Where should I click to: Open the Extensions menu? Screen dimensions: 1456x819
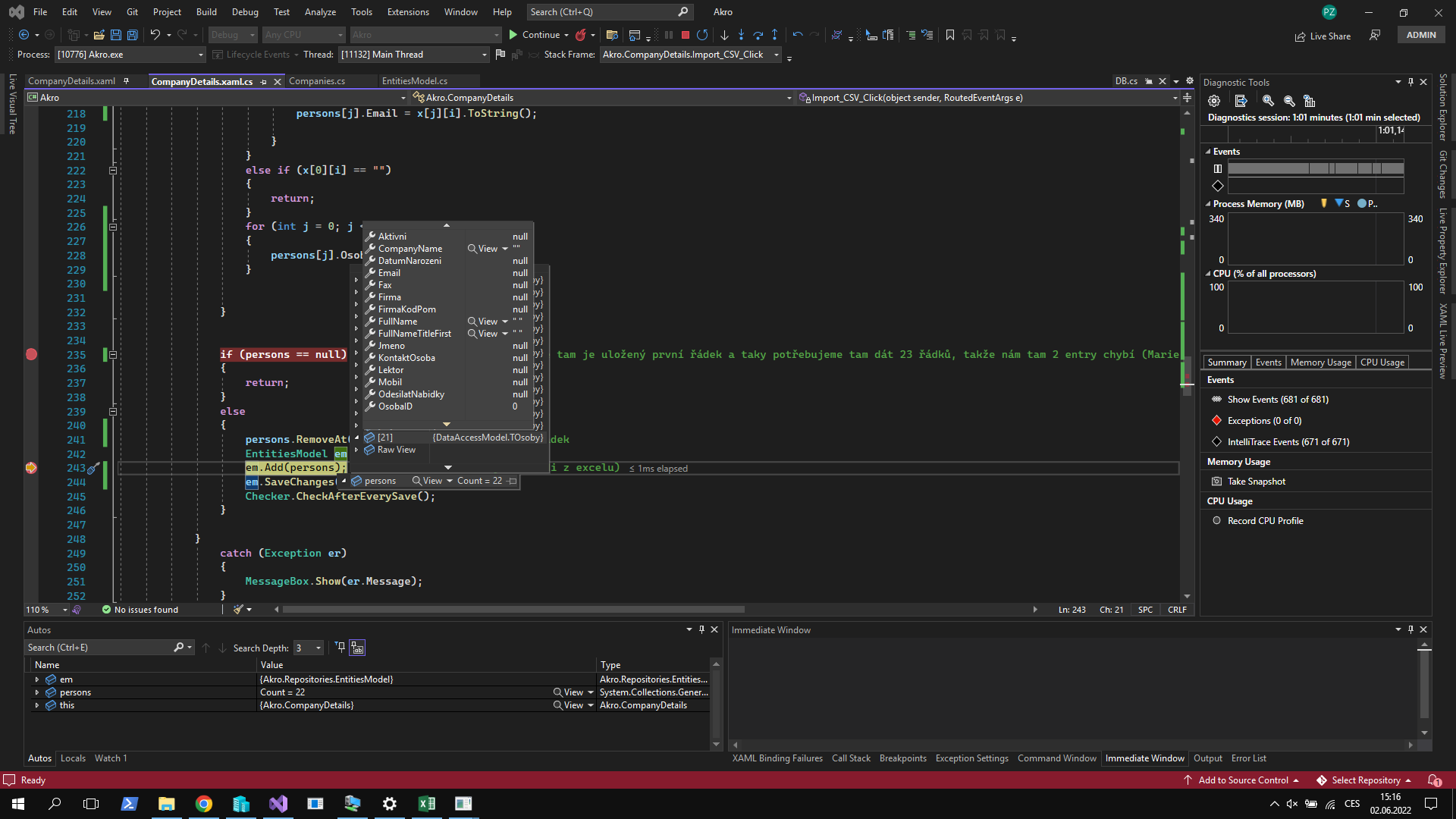(x=408, y=12)
